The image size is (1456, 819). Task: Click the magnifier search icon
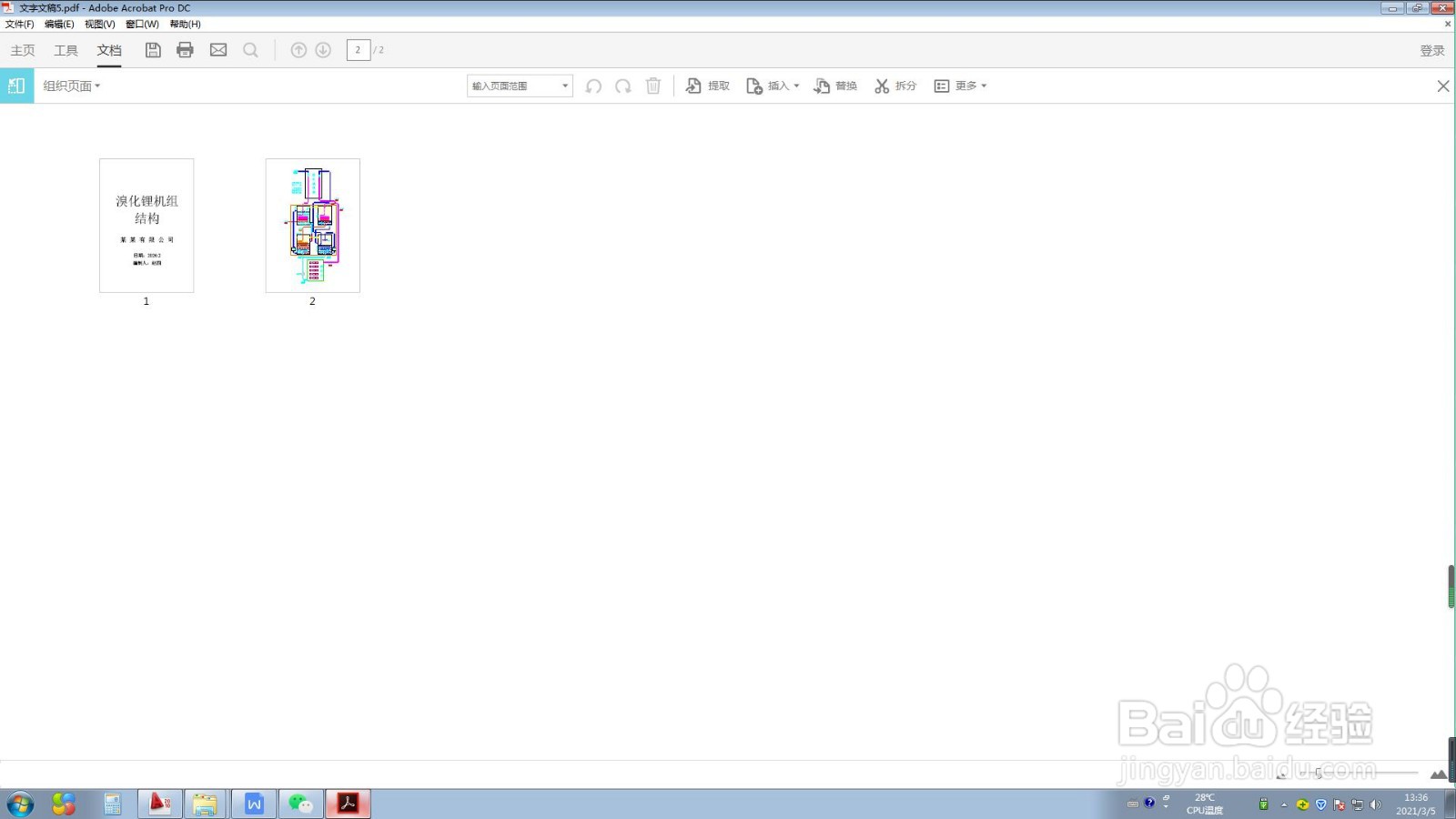click(250, 50)
